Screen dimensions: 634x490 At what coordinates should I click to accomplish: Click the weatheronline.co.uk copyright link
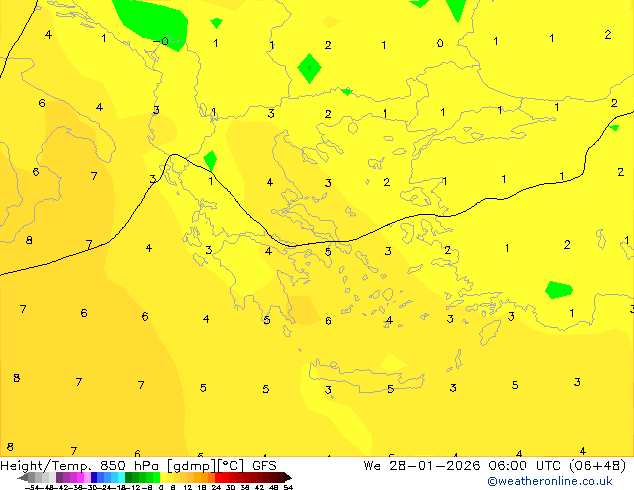549,481
